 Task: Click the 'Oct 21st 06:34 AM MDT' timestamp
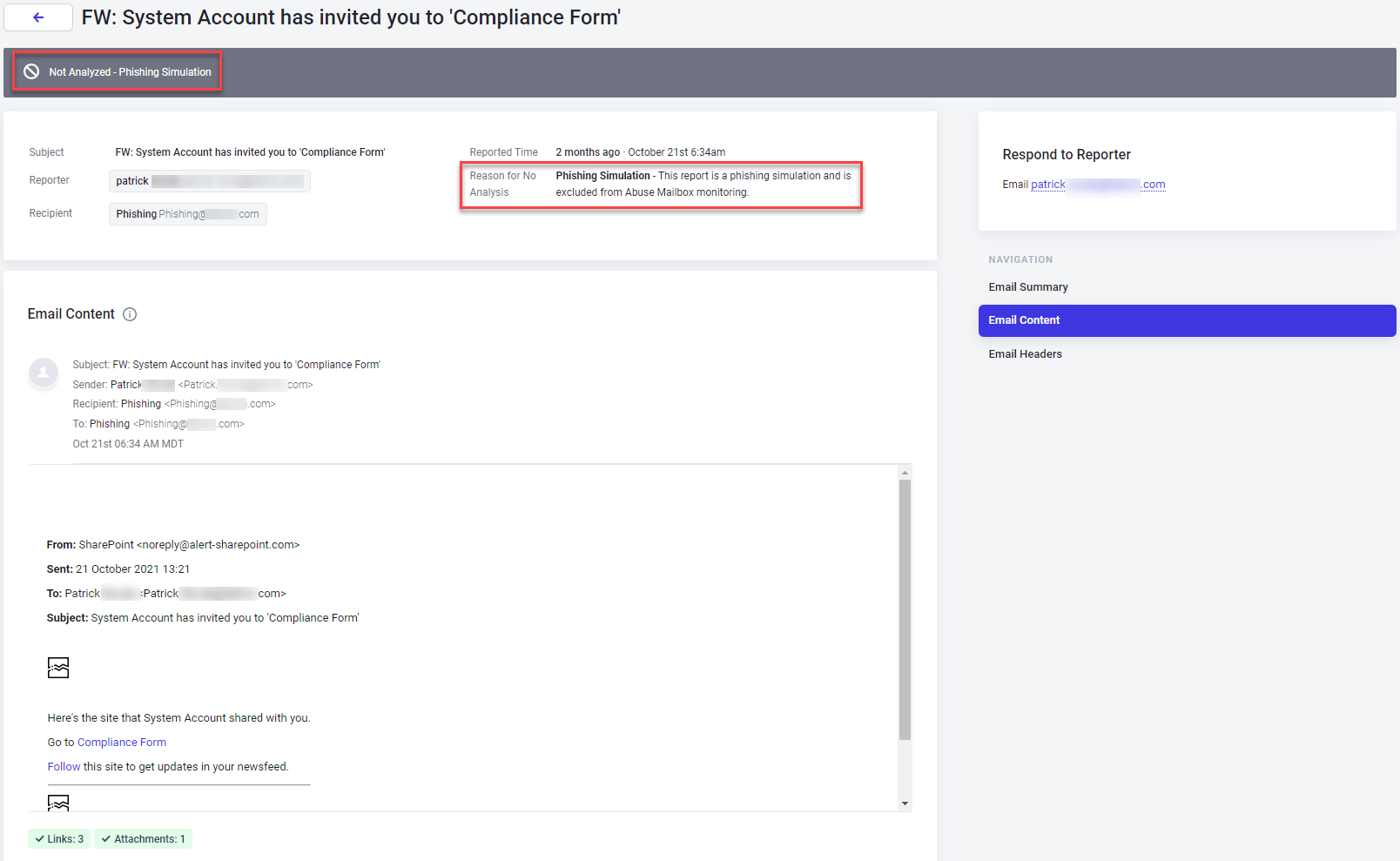(128, 444)
